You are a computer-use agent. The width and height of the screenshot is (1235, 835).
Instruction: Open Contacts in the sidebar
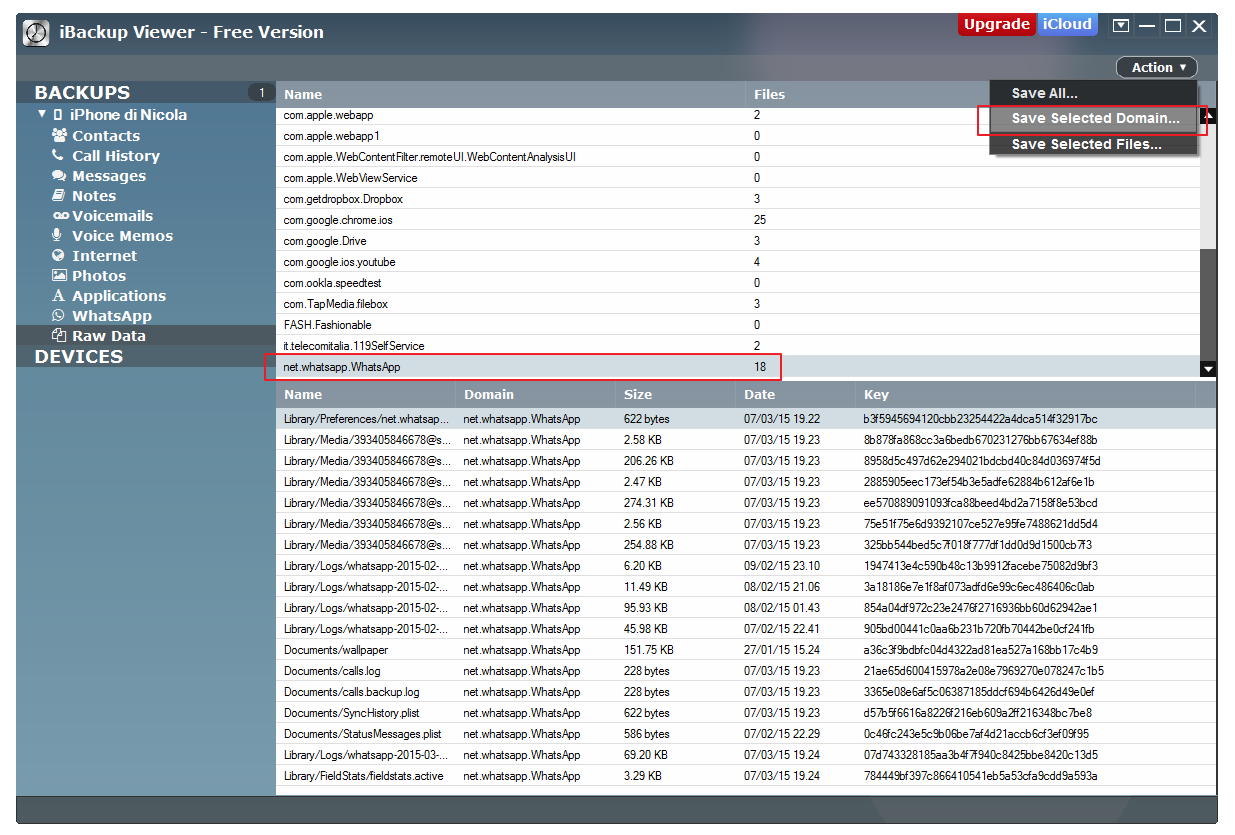[x=106, y=135]
